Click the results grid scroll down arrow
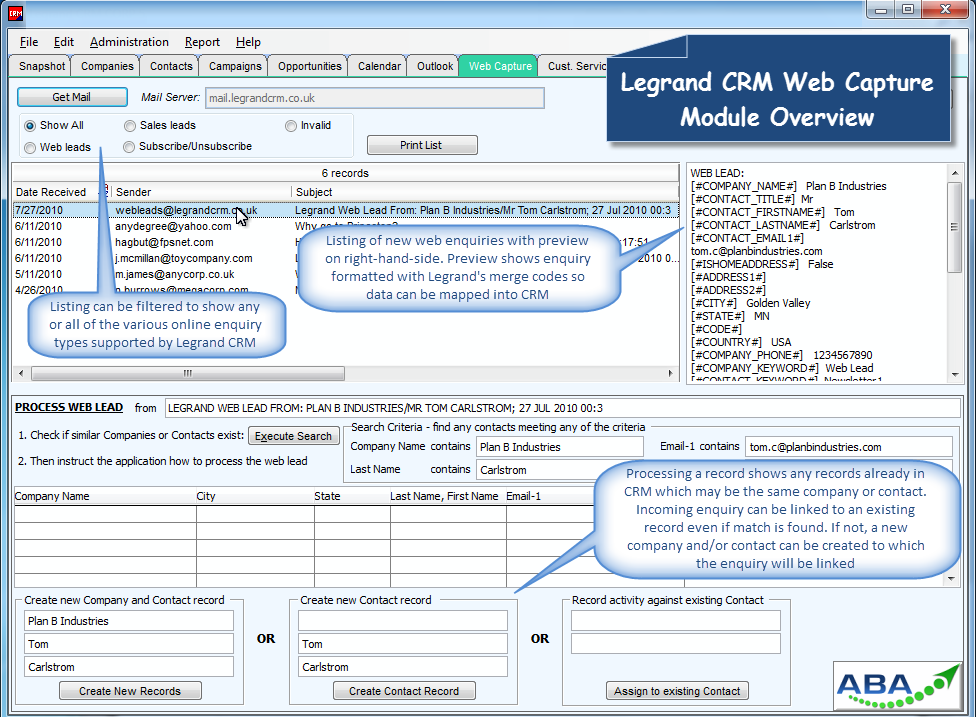This screenshot has height=717, width=976. [950, 579]
